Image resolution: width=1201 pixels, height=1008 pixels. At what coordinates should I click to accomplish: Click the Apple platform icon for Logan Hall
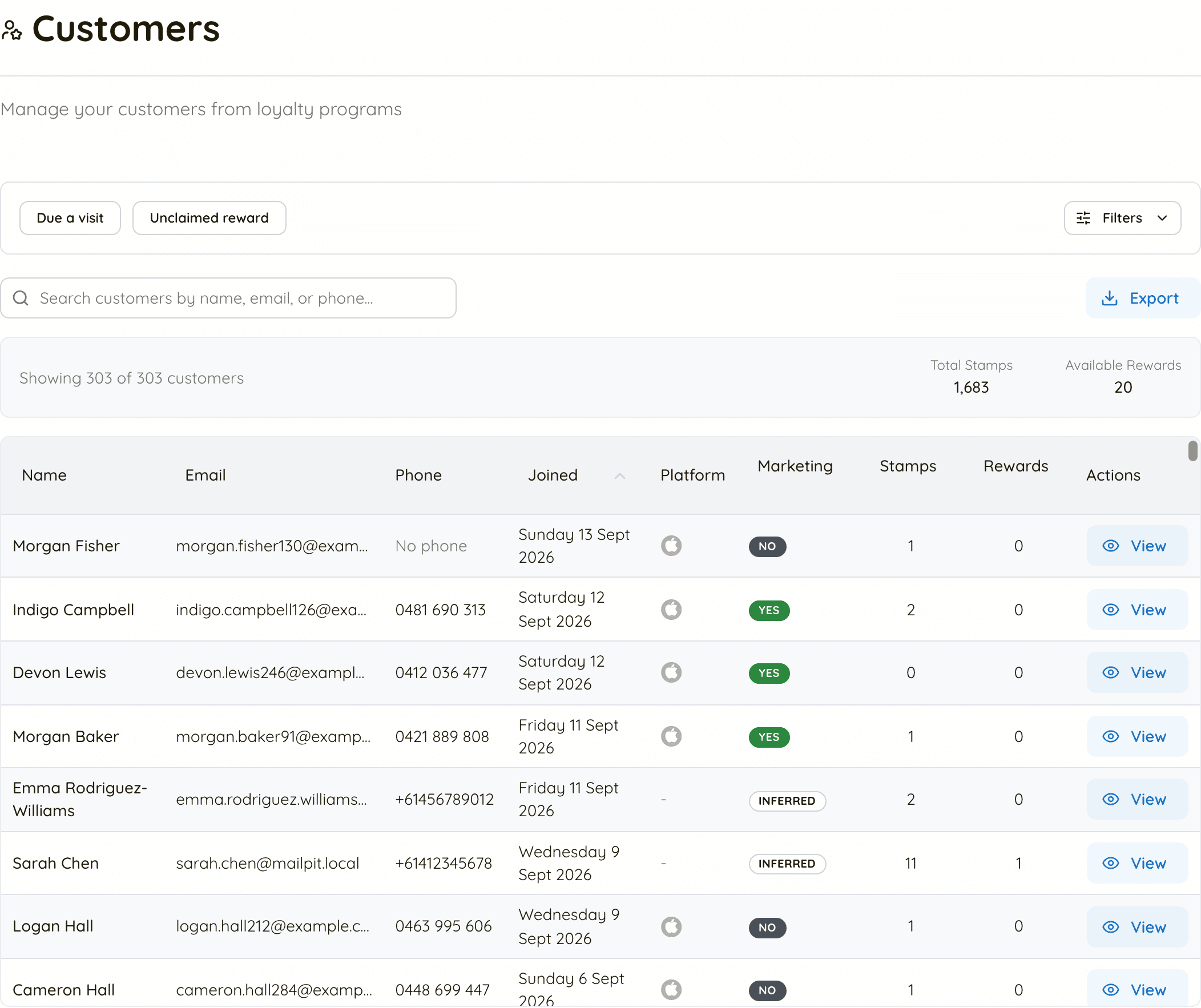click(671, 927)
